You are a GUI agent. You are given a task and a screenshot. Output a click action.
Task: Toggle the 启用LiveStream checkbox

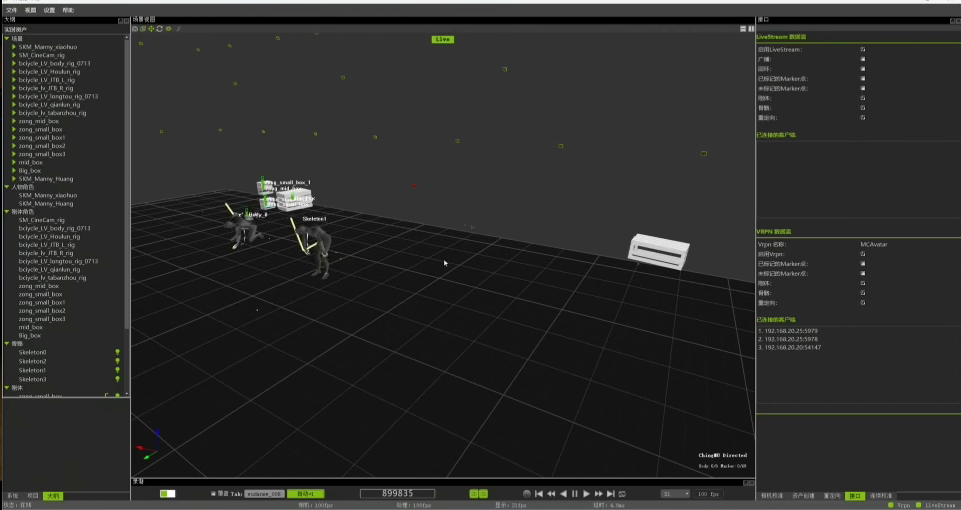tap(862, 49)
